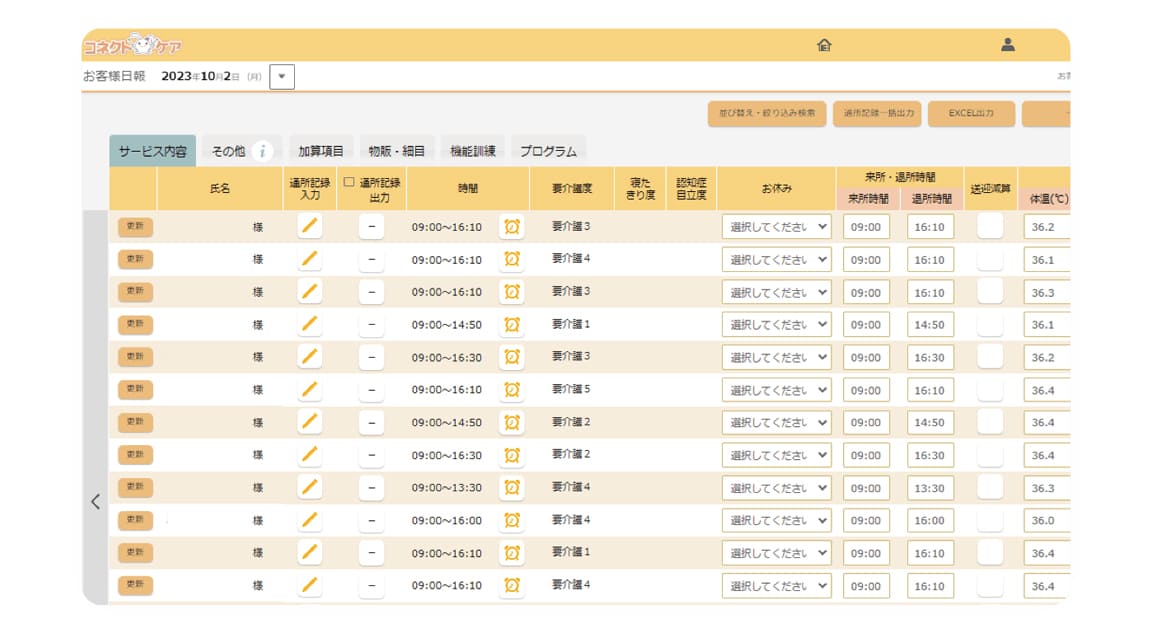
Task: Open the alarm clock icon for the 09:00～14:50 要介護1 row
Action: [512, 325]
